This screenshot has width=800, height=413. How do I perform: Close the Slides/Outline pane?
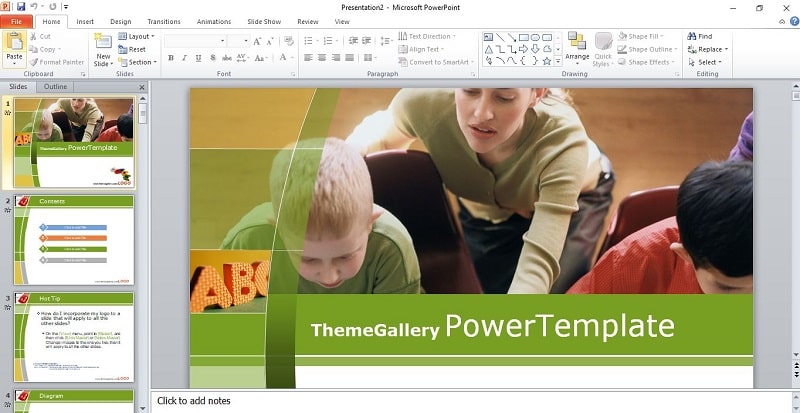point(142,87)
